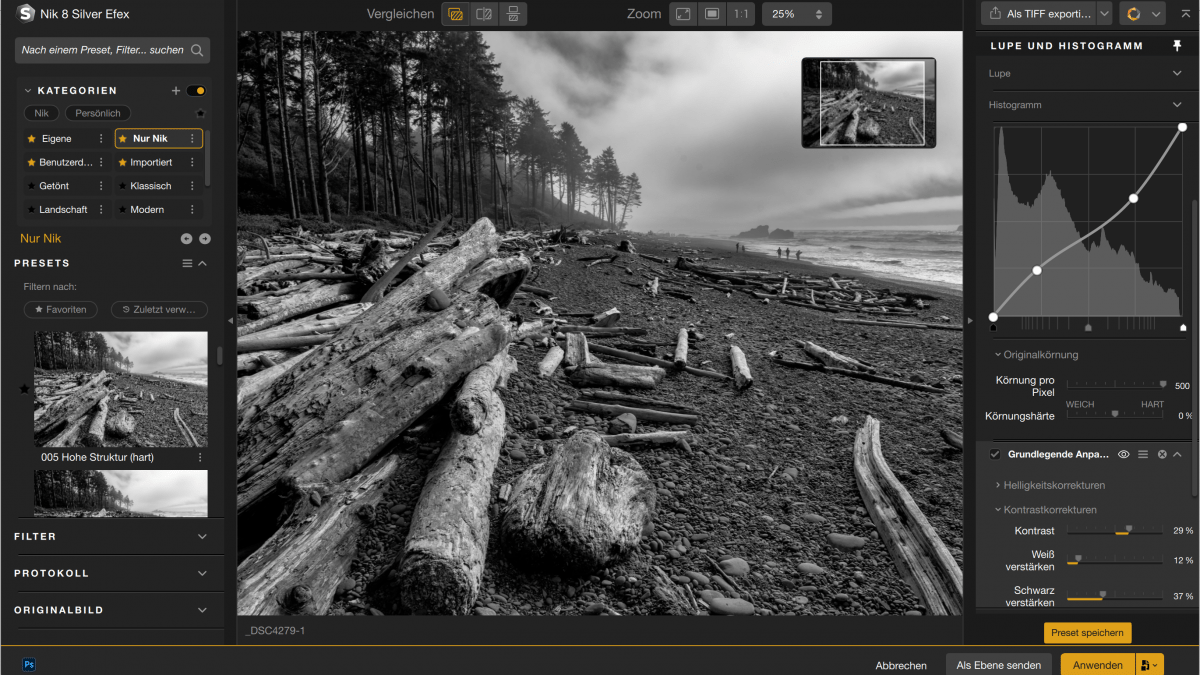This screenshot has width=1200, height=675.
Task: Uncheck the Grundlegende Anpassungen checkbox
Action: 995,454
